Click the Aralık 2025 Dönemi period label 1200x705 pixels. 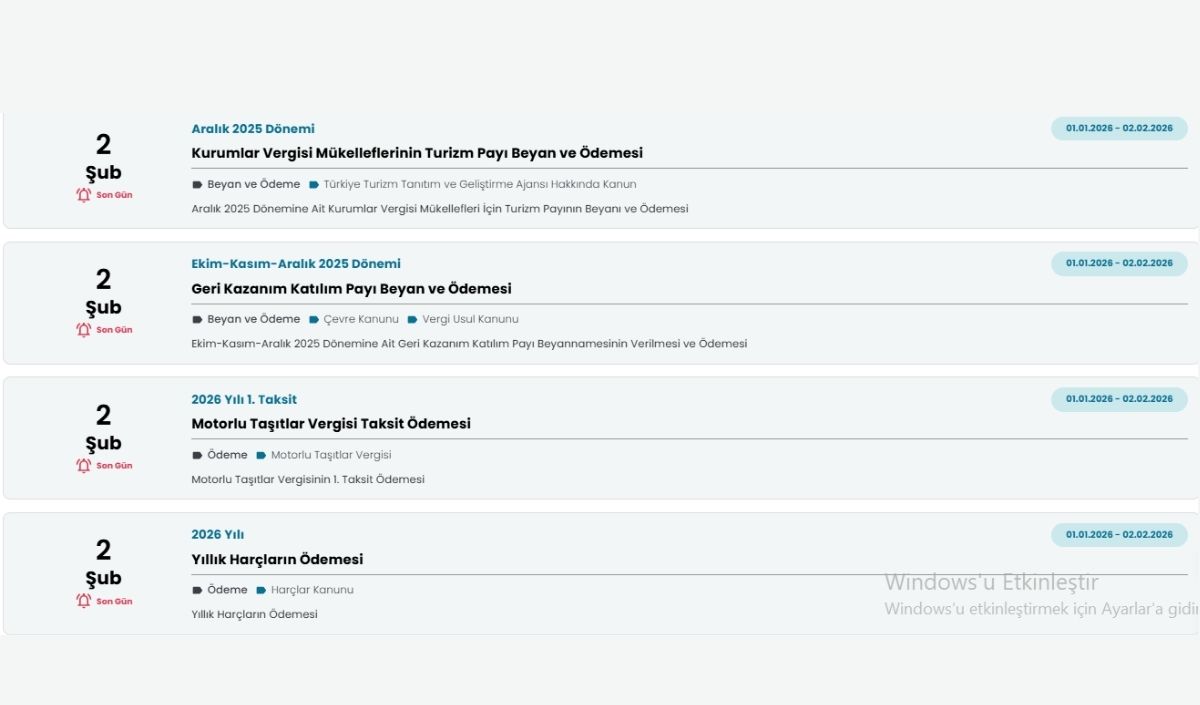[253, 129]
